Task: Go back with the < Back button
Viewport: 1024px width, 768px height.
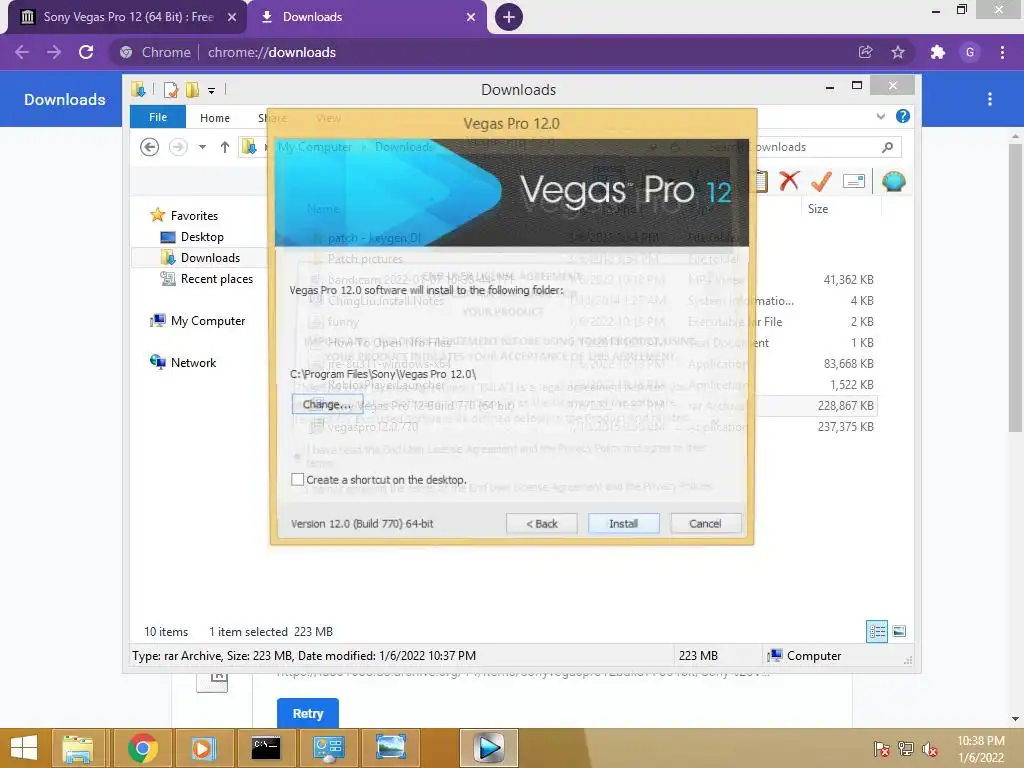Action: coord(541,524)
